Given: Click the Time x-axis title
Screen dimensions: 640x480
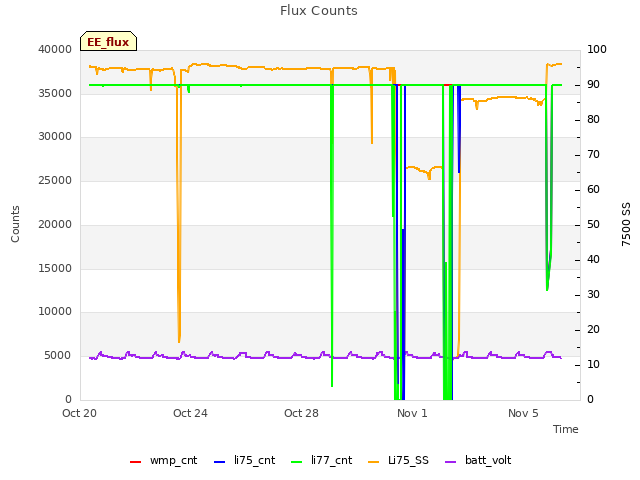Looking at the screenshot, I should pyautogui.click(x=566, y=429).
